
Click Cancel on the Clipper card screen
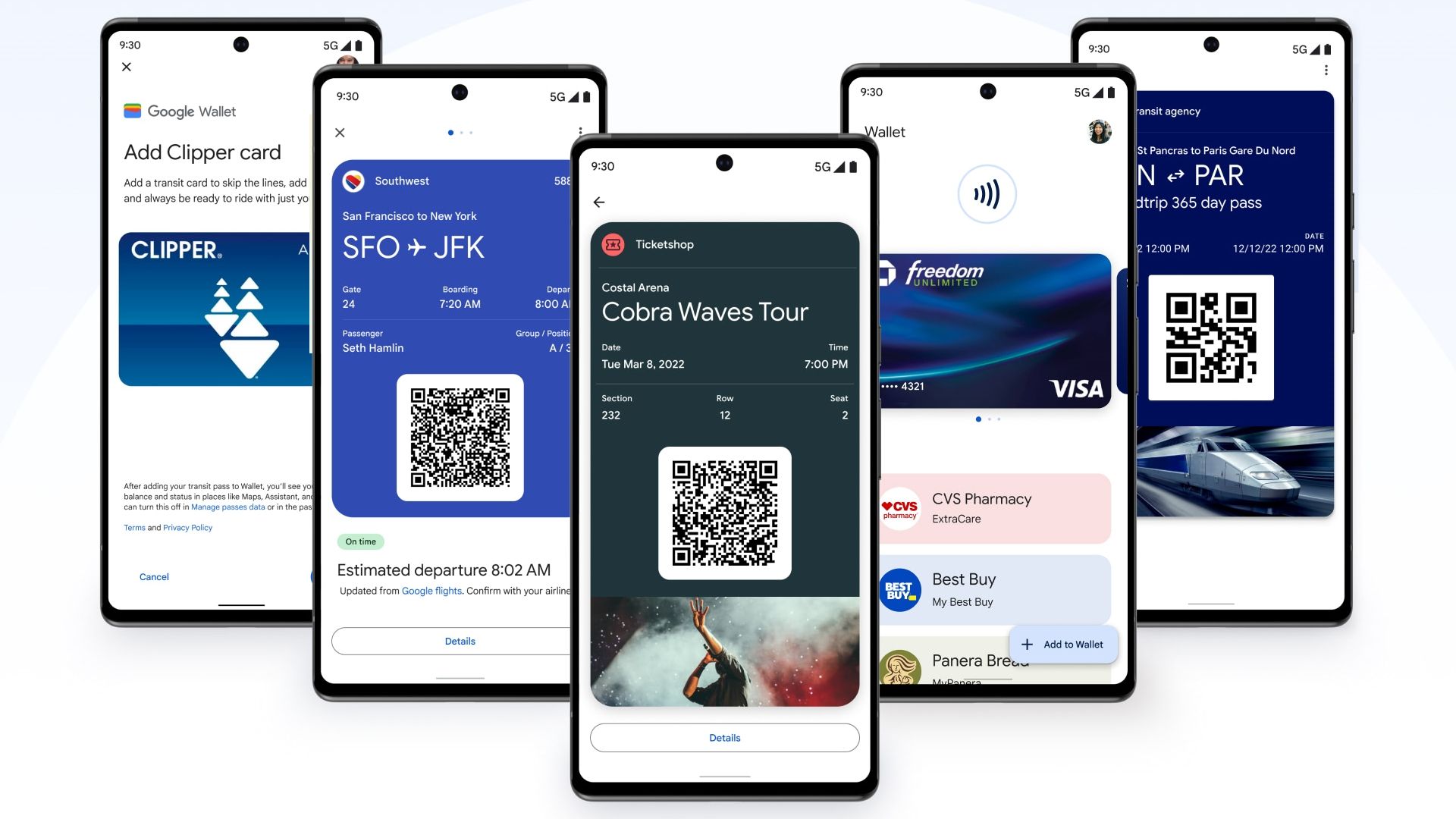tap(154, 576)
